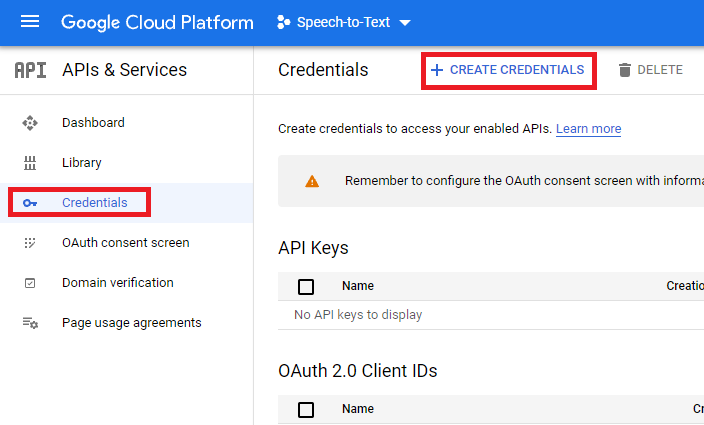Follow the Learn more link
This screenshot has width=704, height=425.
point(588,129)
